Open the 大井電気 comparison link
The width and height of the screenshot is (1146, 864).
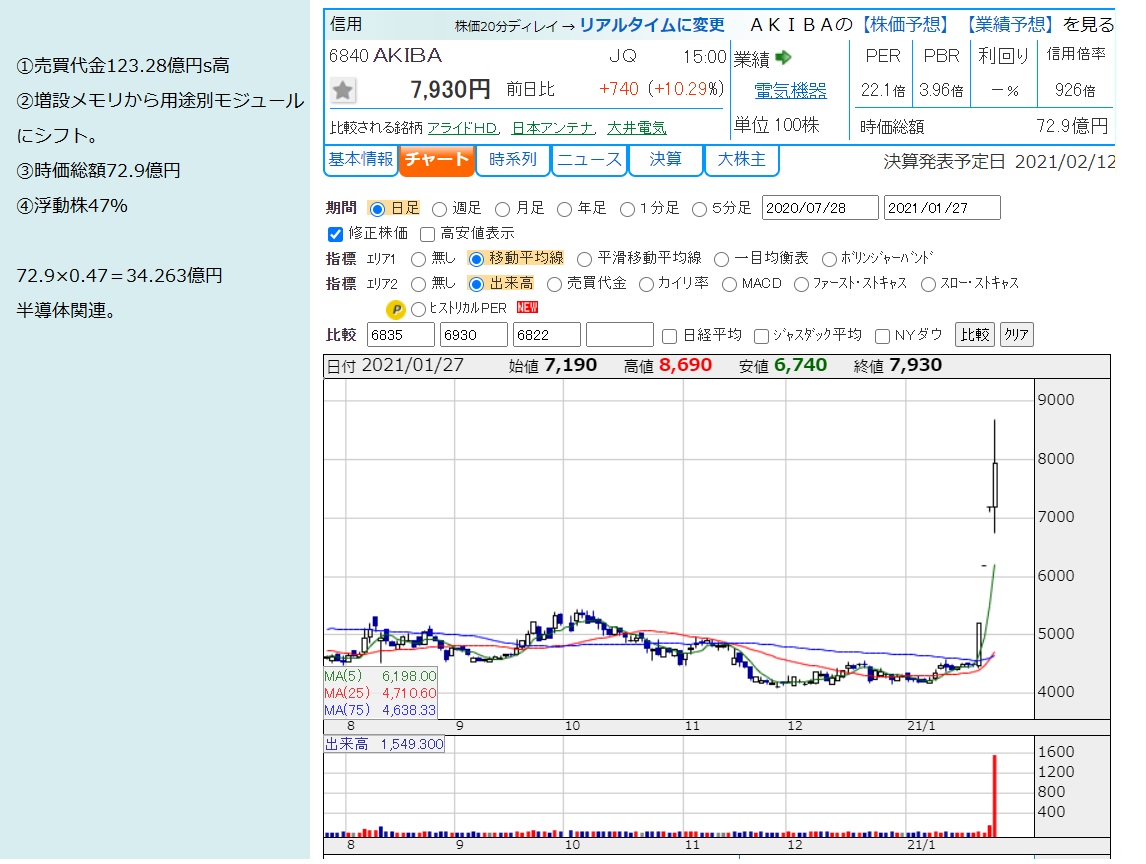[x=637, y=128]
